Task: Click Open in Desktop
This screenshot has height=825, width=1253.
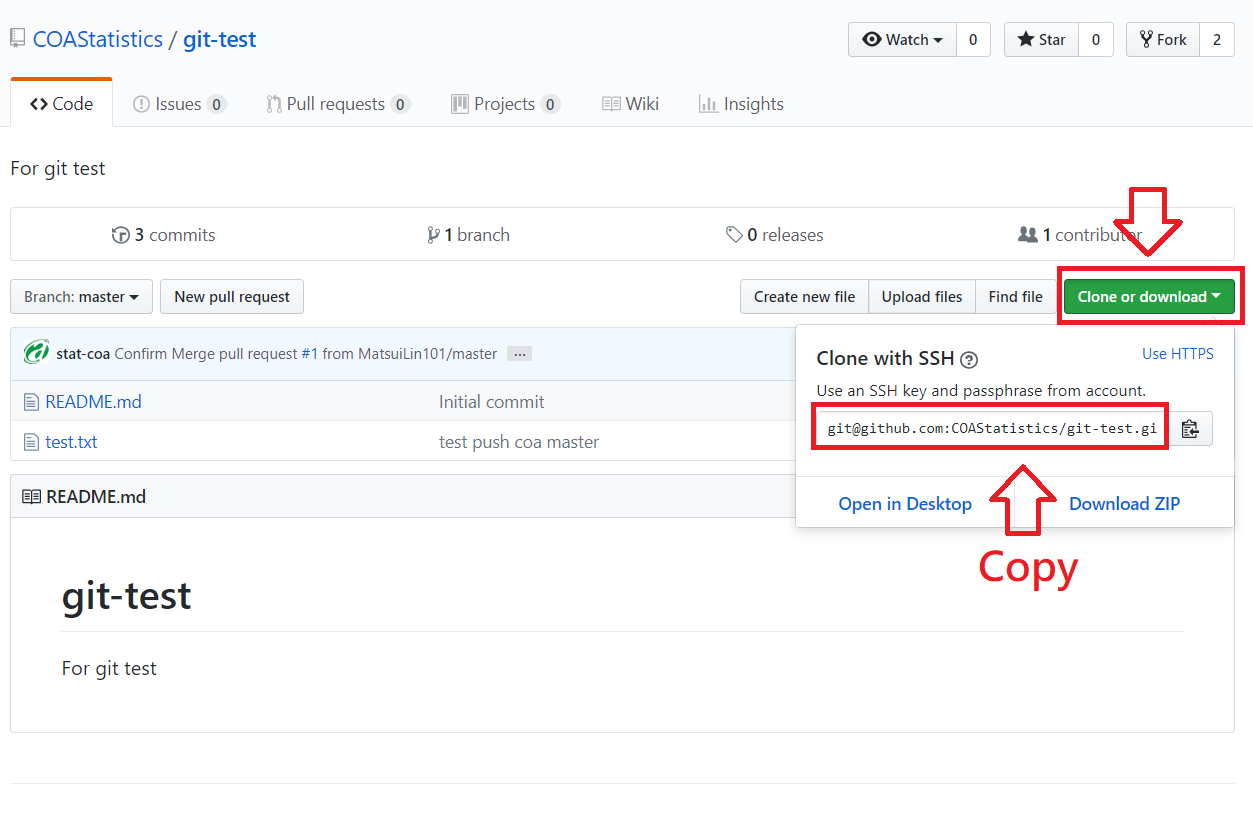Action: [905, 504]
